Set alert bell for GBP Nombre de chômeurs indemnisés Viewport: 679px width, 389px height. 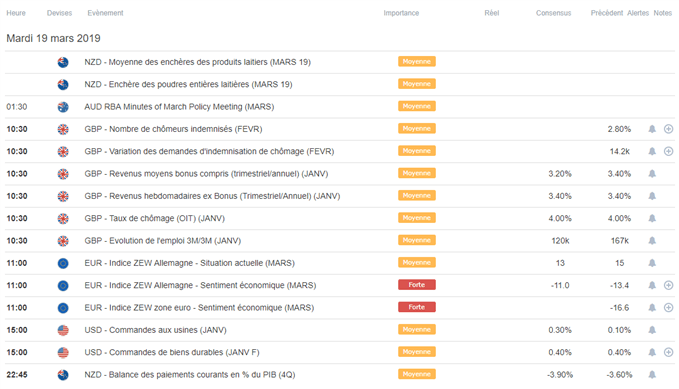pyautogui.click(x=652, y=129)
